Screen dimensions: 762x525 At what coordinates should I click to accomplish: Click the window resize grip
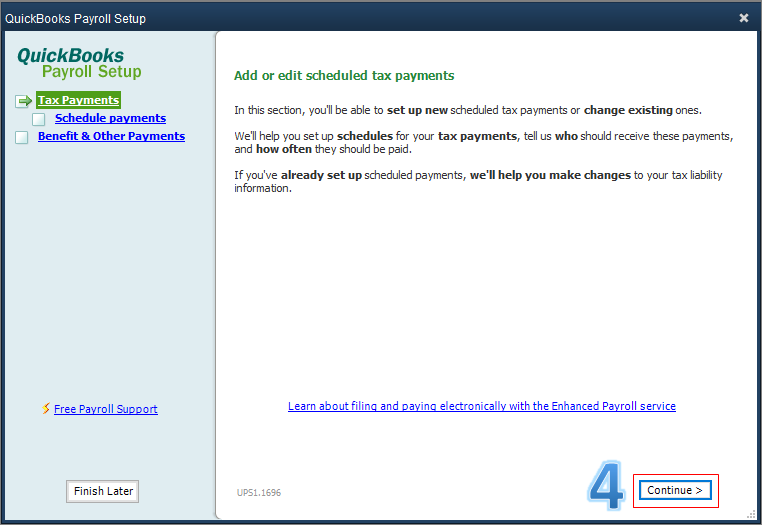(751, 515)
